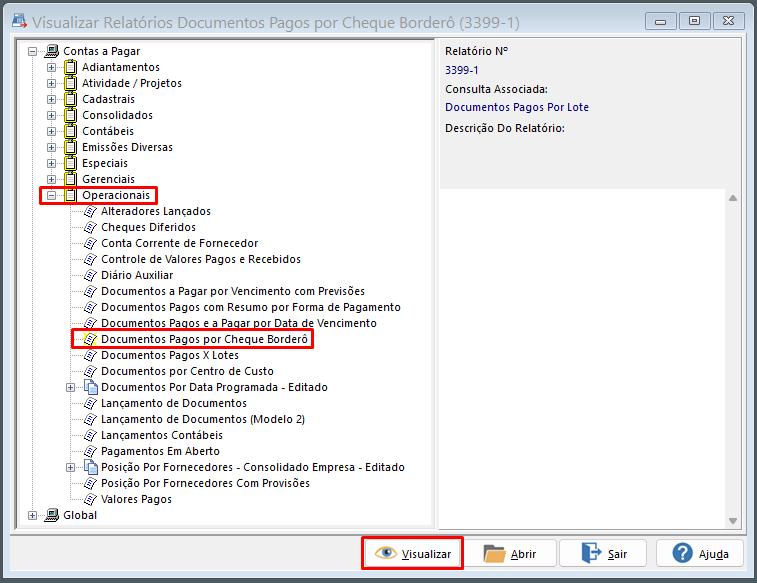Open help with the Ajuda button
Image resolution: width=757 pixels, height=583 pixels.
pos(700,553)
